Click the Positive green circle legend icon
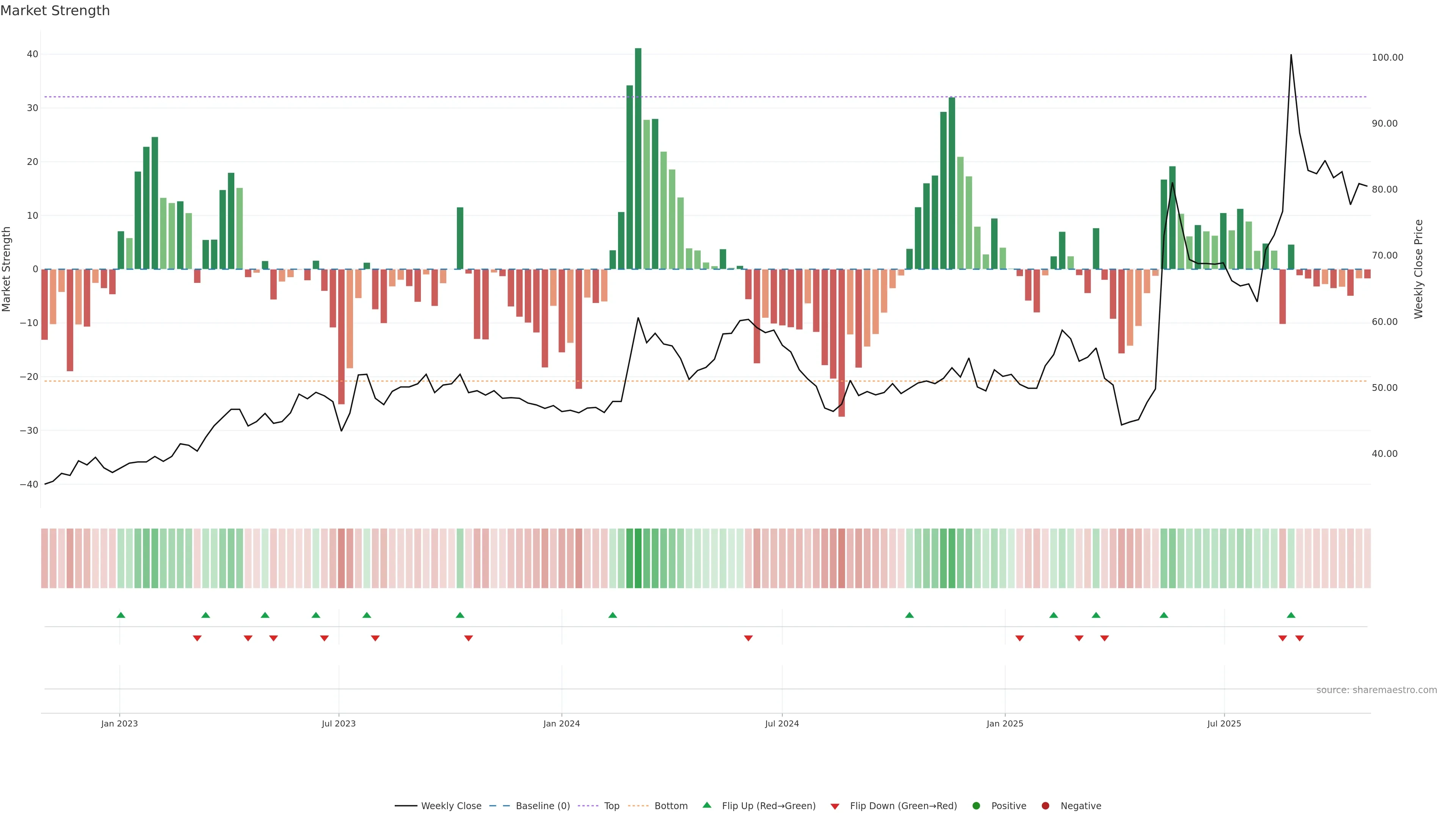1456x819 pixels. (976, 806)
